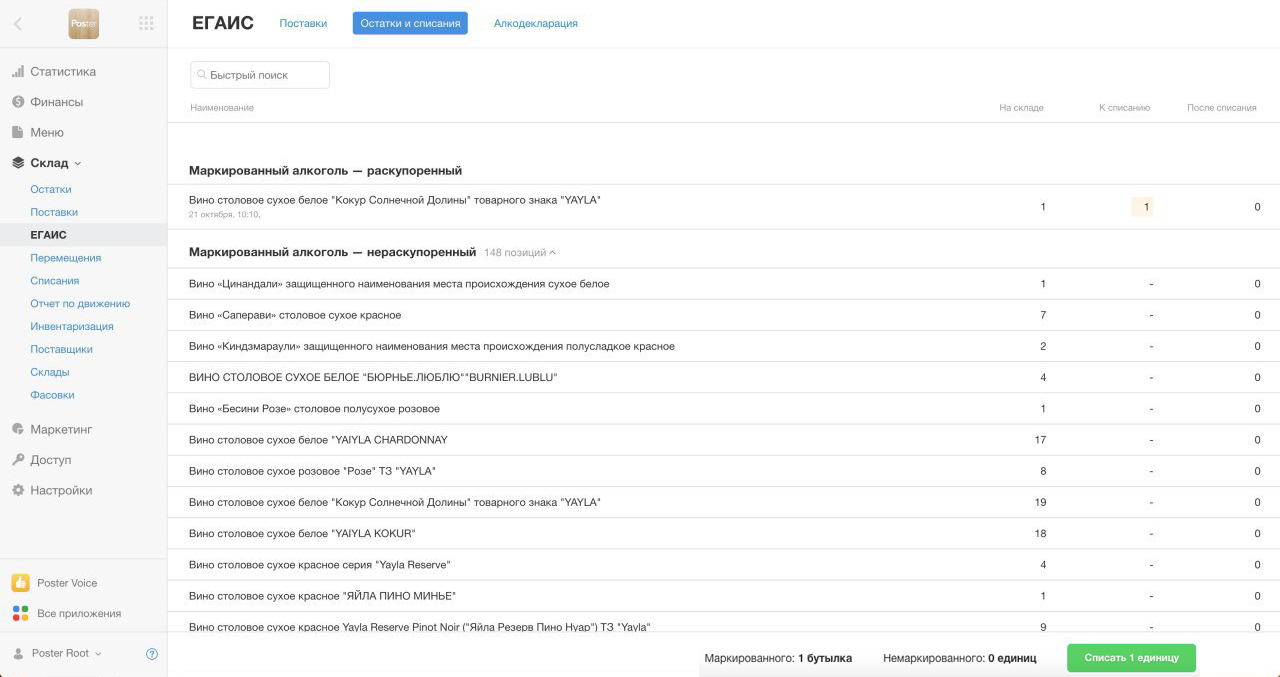Click the Маркетинг pie icon

point(18,429)
